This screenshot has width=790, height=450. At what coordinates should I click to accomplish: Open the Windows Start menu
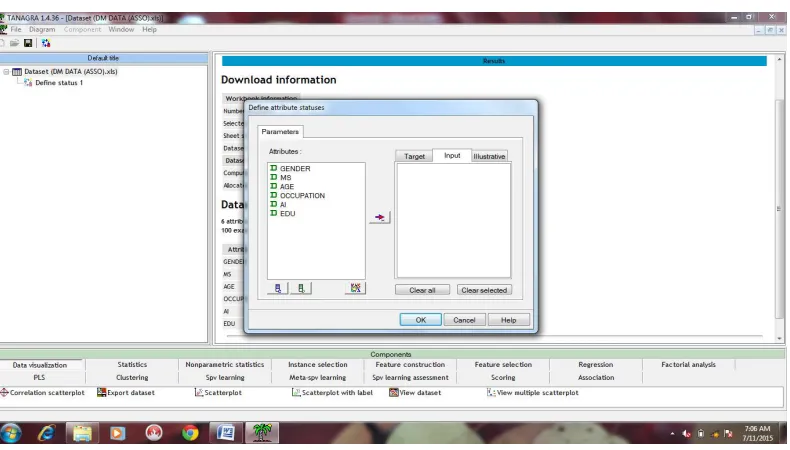coord(11,433)
